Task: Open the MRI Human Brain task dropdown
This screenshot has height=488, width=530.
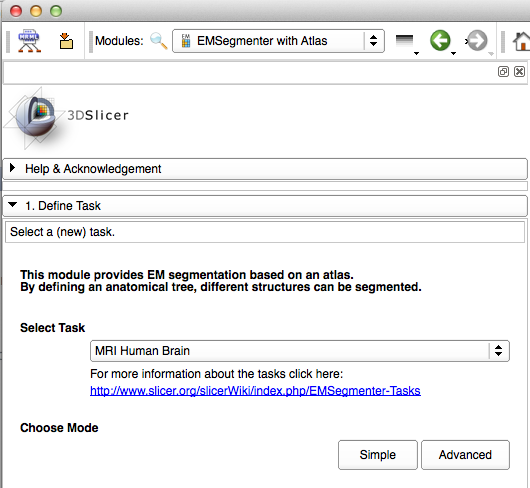Action: pos(299,351)
